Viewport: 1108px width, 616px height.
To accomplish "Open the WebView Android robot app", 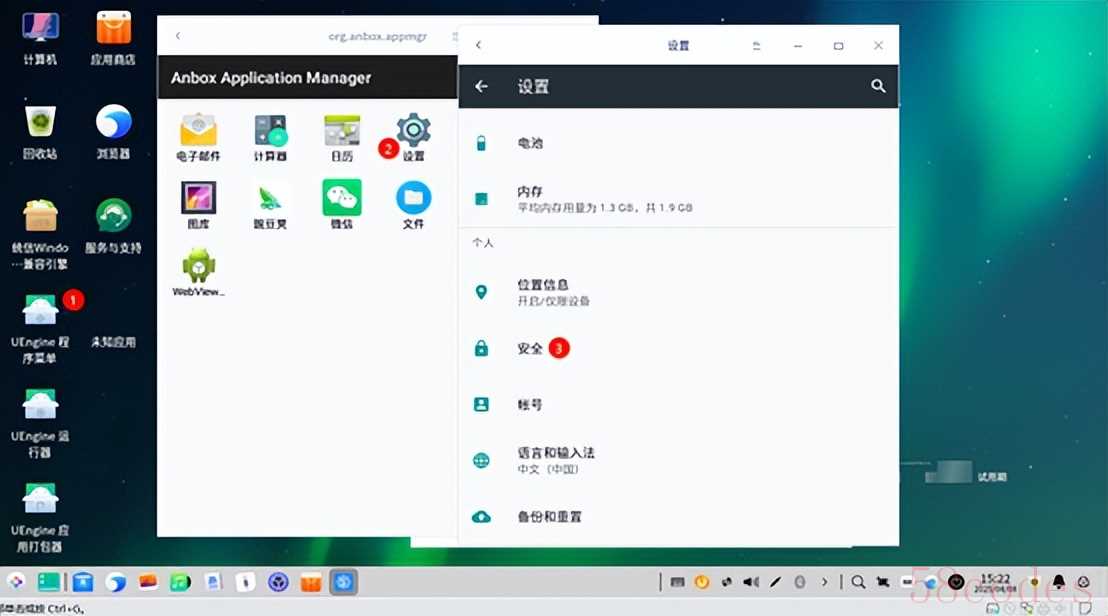I will (x=199, y=272).
